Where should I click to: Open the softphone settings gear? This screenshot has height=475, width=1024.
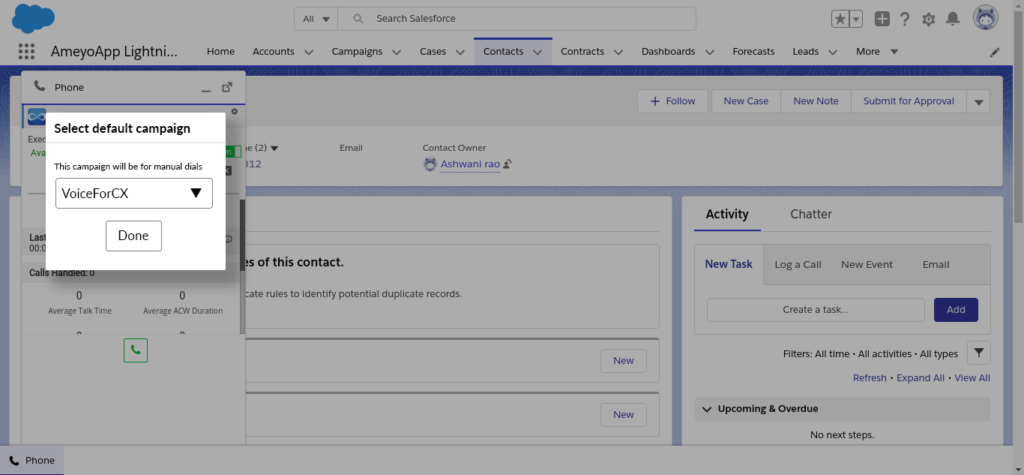234,111
